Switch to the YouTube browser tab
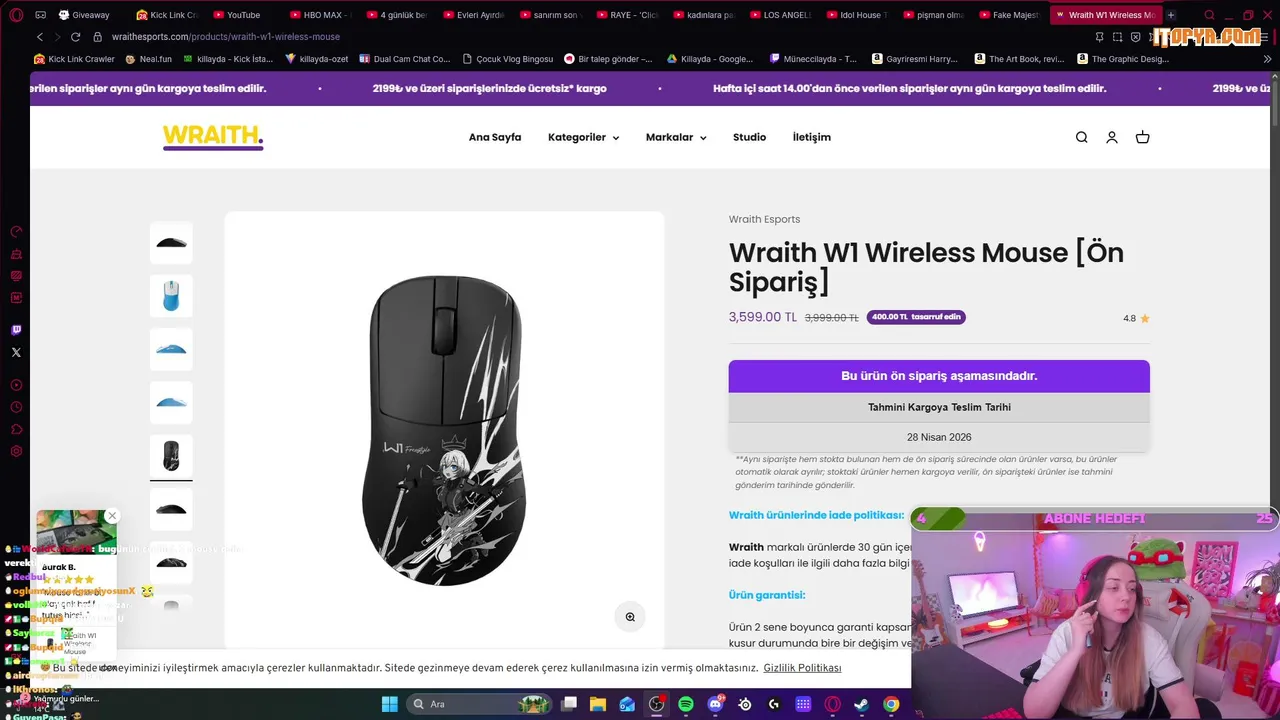The width and height of the screenshot is (1280, 720). [243, 15]
